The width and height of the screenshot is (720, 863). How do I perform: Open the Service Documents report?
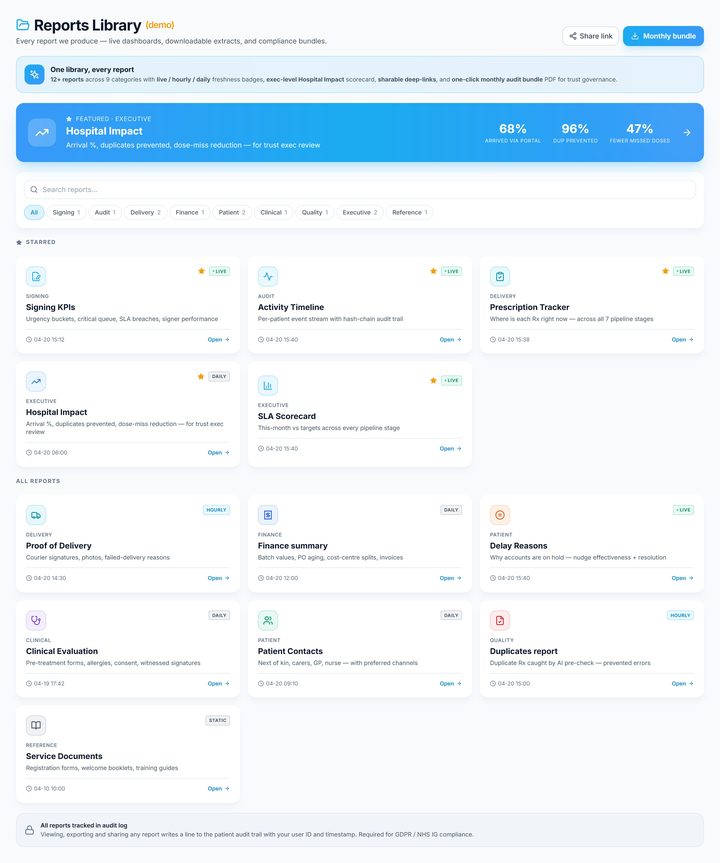219,789
